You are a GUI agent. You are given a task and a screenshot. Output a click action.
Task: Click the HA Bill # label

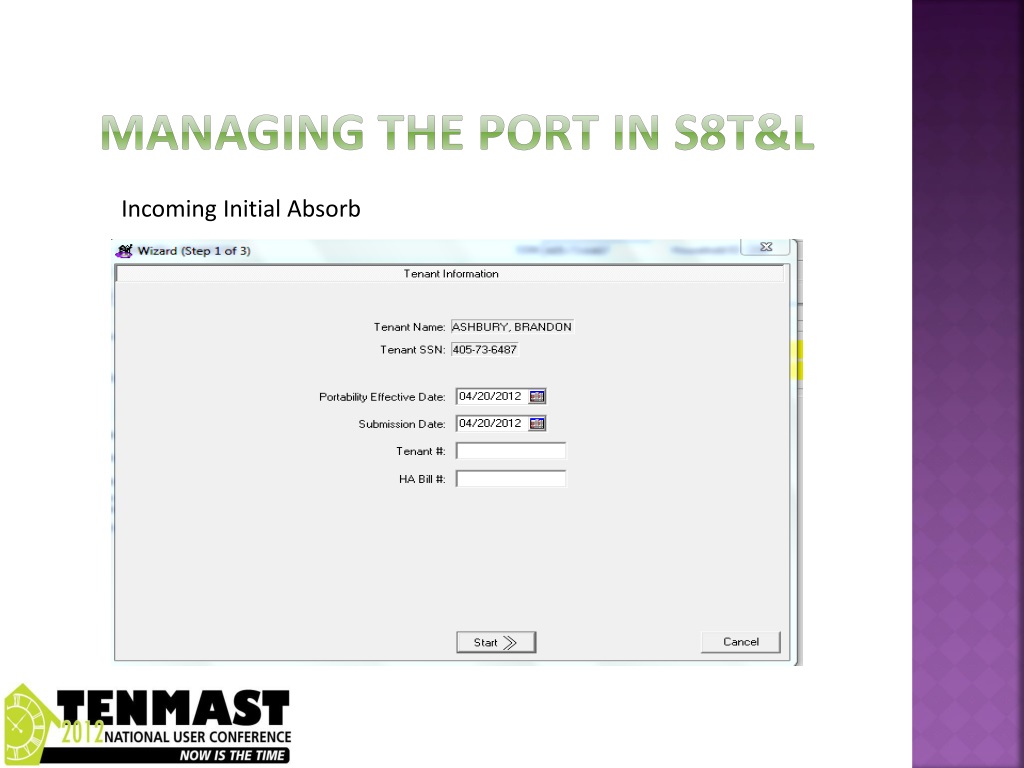(422, 479)
